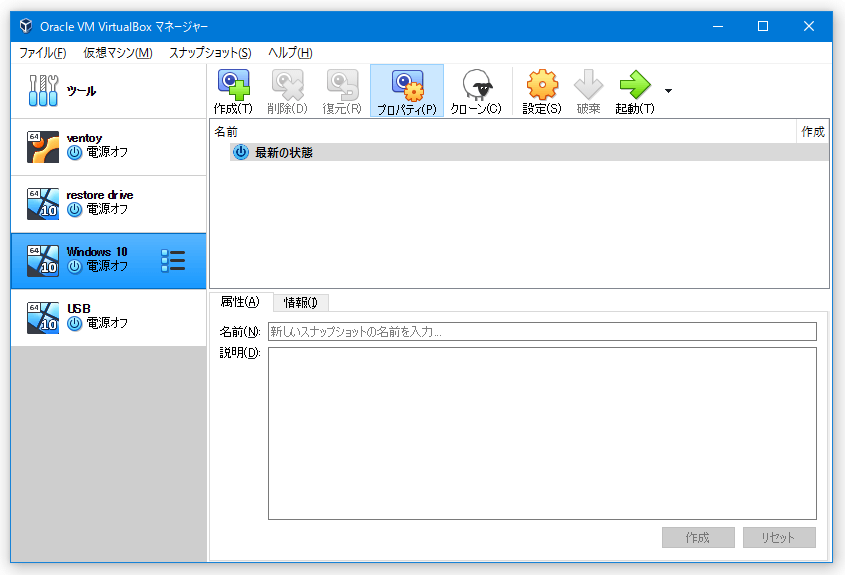
Task: Toggle the プロパティ(P) properties toolbar button
Action: coord(407,91)
